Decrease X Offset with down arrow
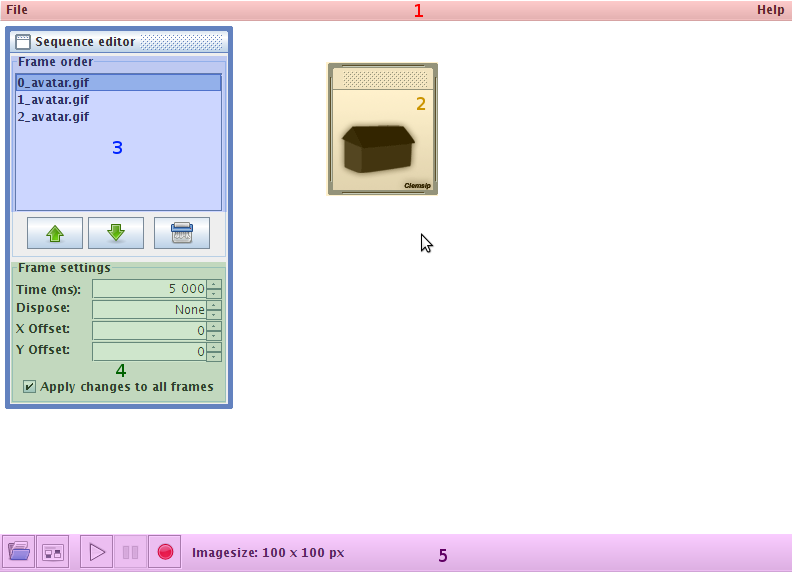The image size is (792, 572). tap(214, 336)
